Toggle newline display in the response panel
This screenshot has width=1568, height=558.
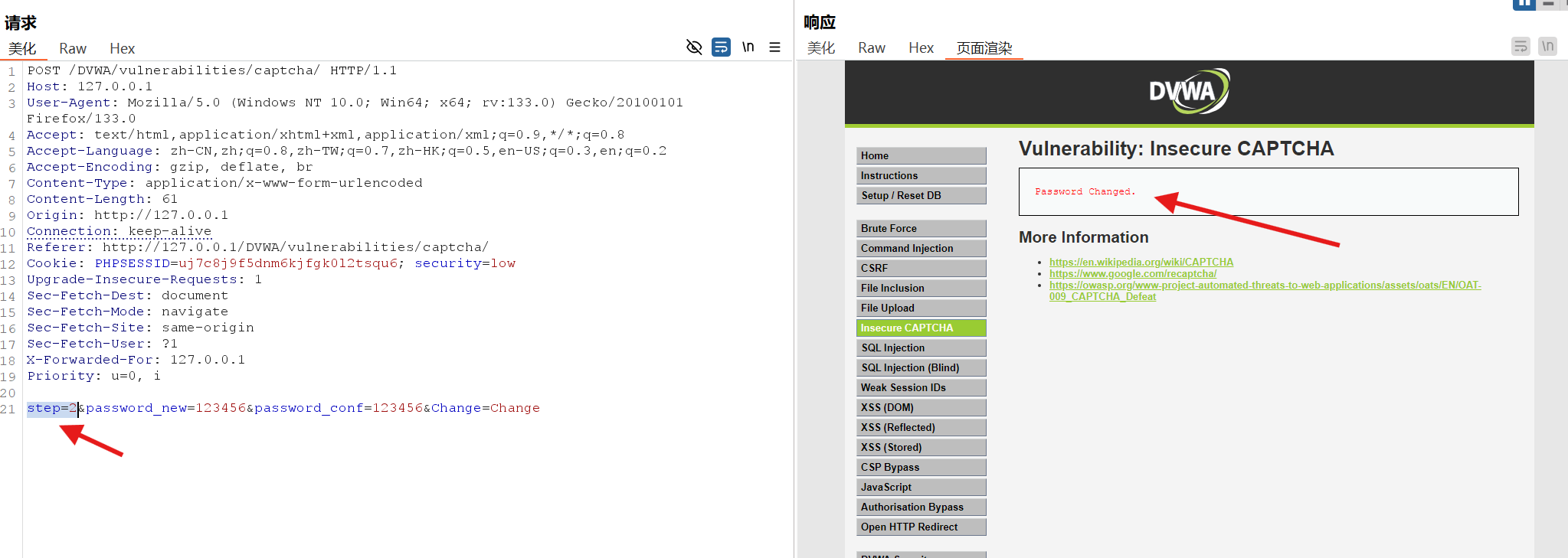[x=1547, y=47]
